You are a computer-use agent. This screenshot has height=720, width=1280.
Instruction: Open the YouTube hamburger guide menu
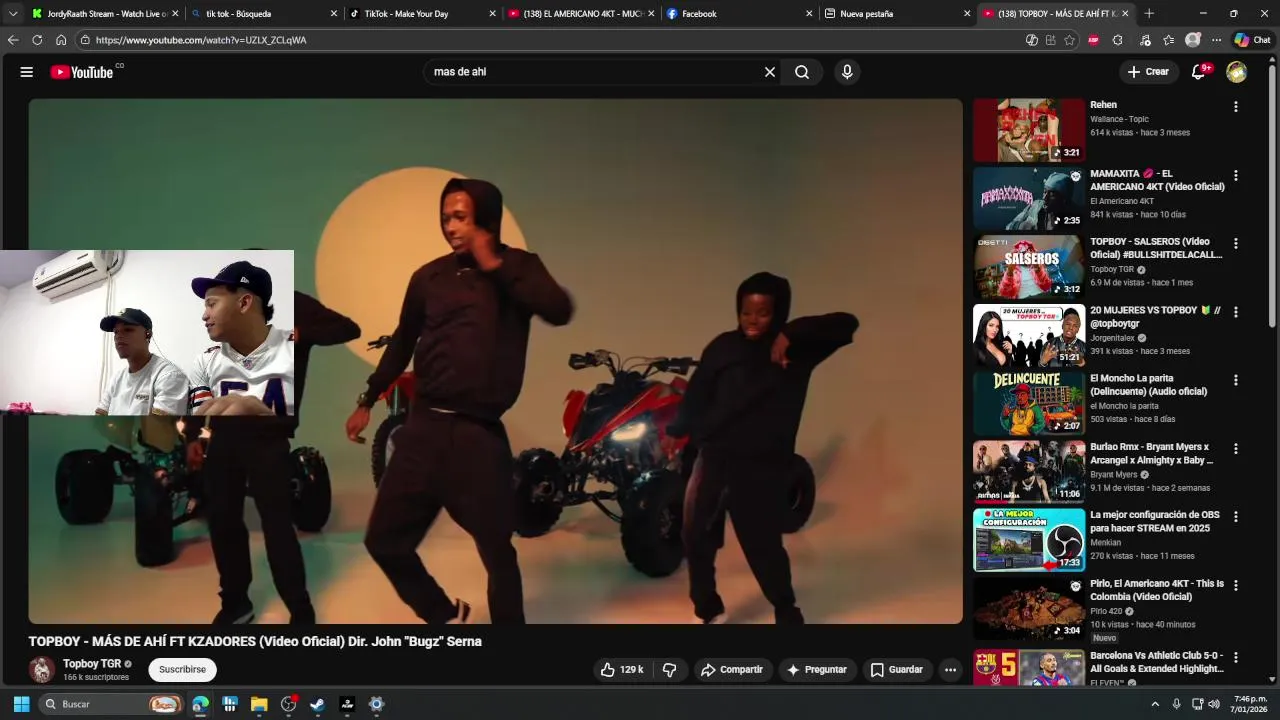[27, 72]
